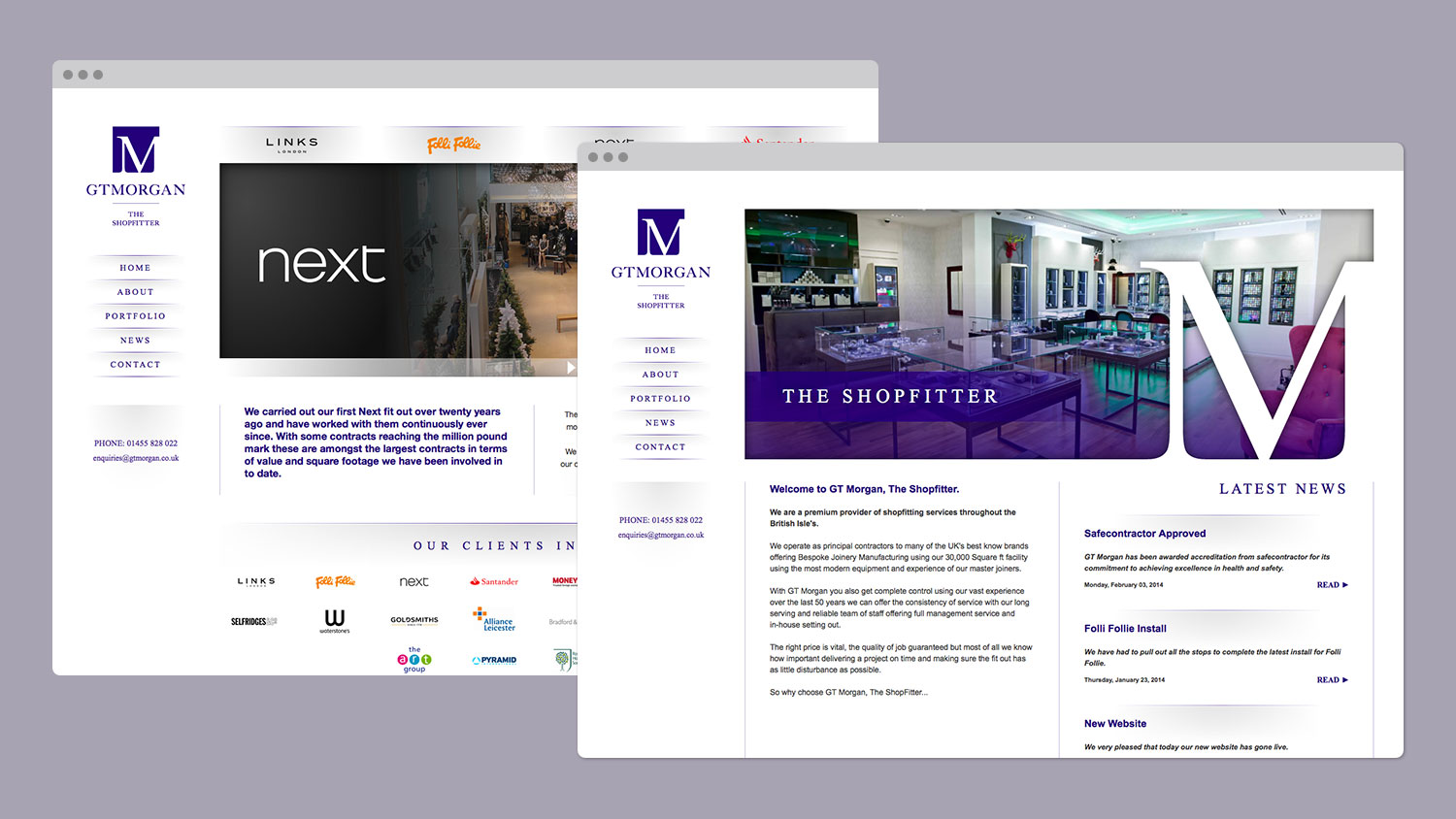Go to HOME in the front window menu
The width and height of the screenshot is (1456, 819).
(661, 350)
